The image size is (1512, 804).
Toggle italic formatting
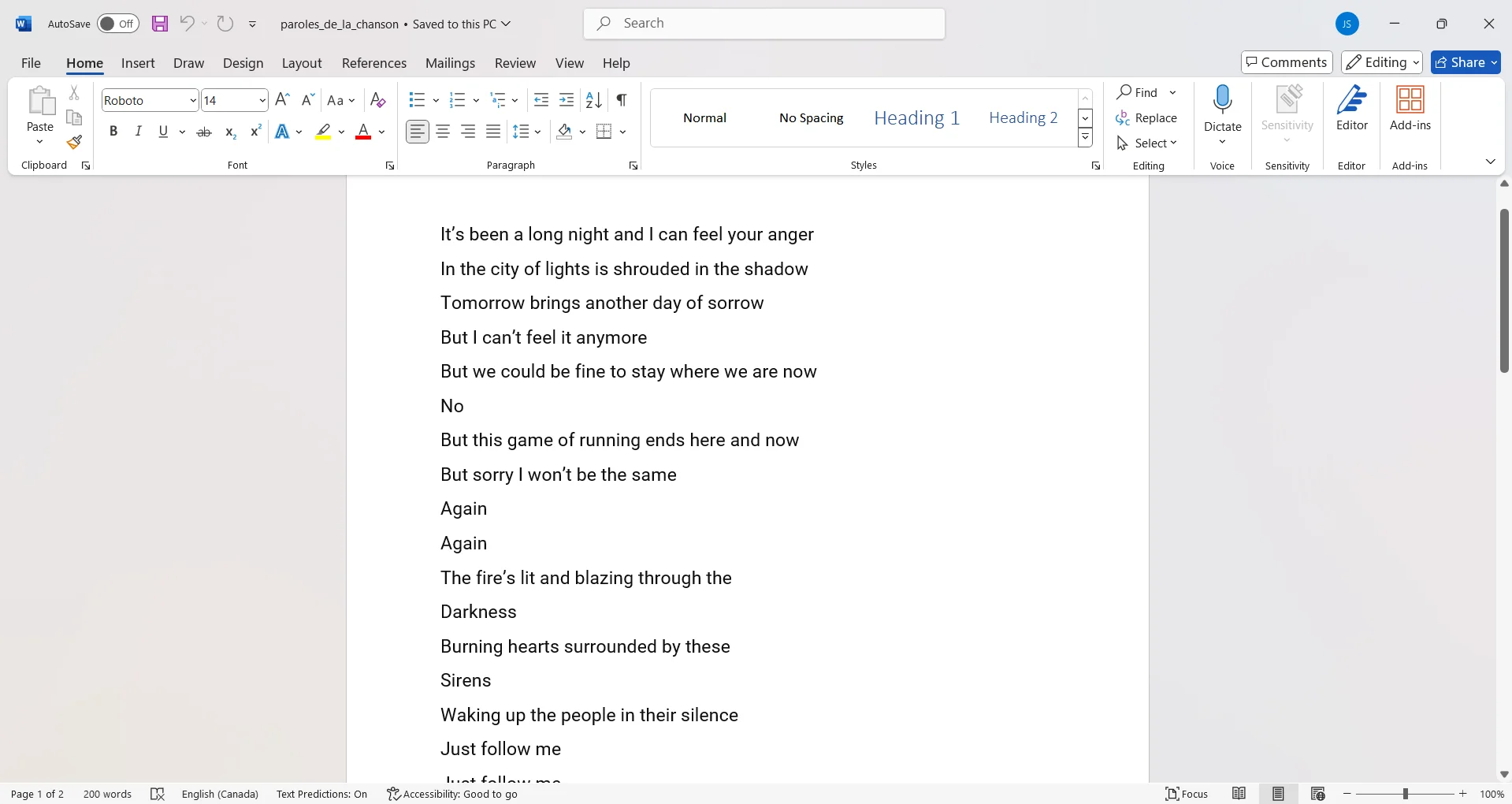(x=139, y=132)
